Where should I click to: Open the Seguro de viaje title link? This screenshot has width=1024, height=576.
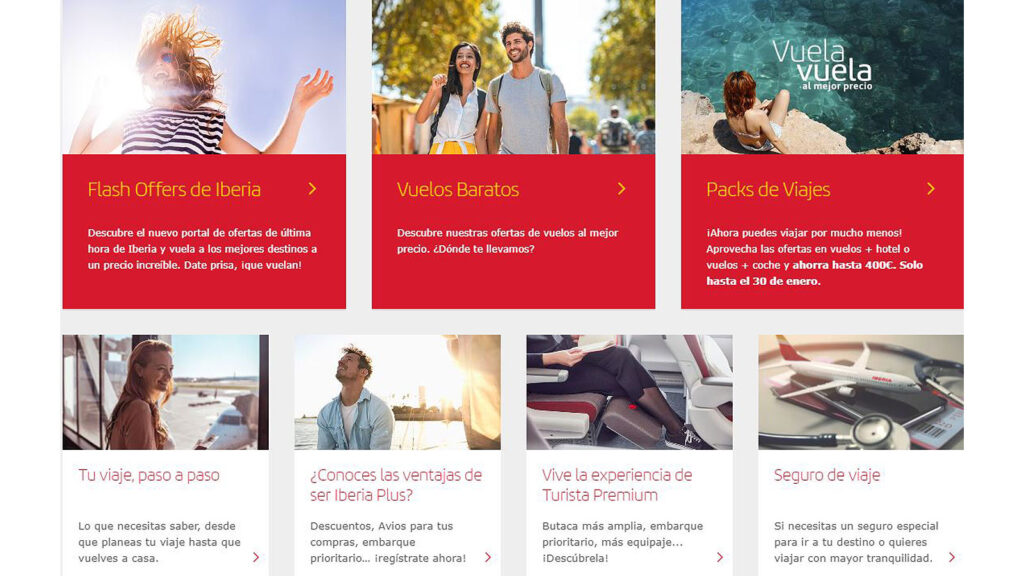827,475
